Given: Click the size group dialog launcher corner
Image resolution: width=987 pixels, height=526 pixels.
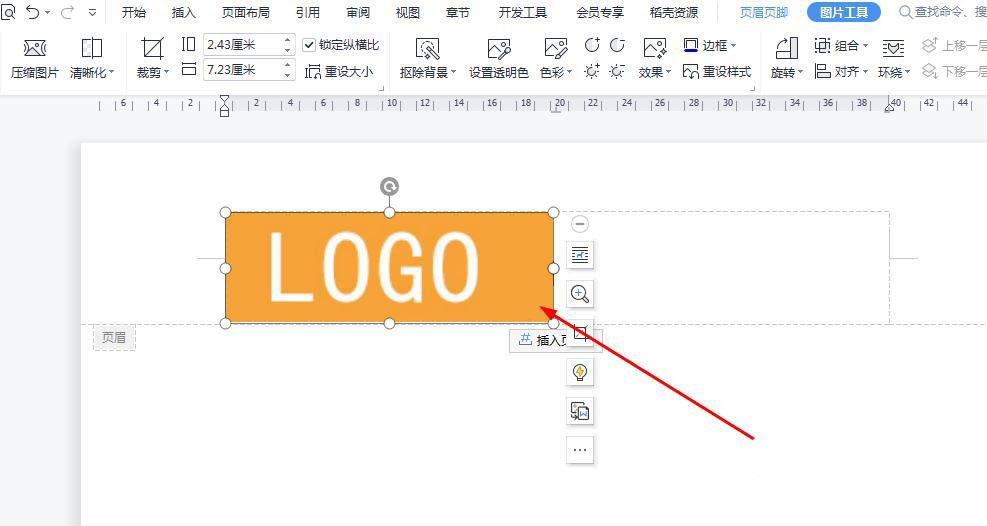Looking at the screenshot, I should (x=381, y=89).
